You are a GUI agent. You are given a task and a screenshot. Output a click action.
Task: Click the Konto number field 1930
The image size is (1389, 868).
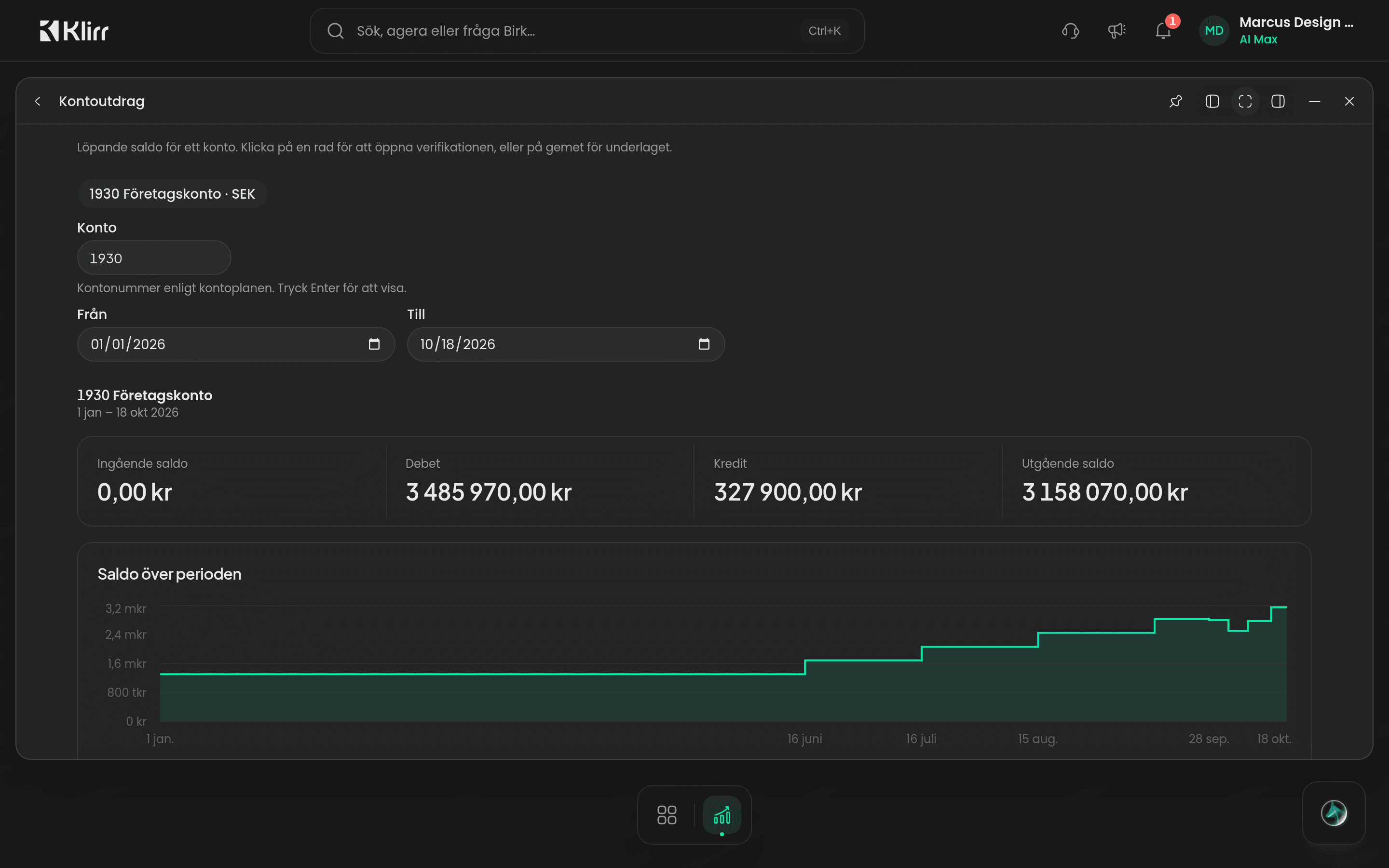pyautogui.click(x=154, y=258)
